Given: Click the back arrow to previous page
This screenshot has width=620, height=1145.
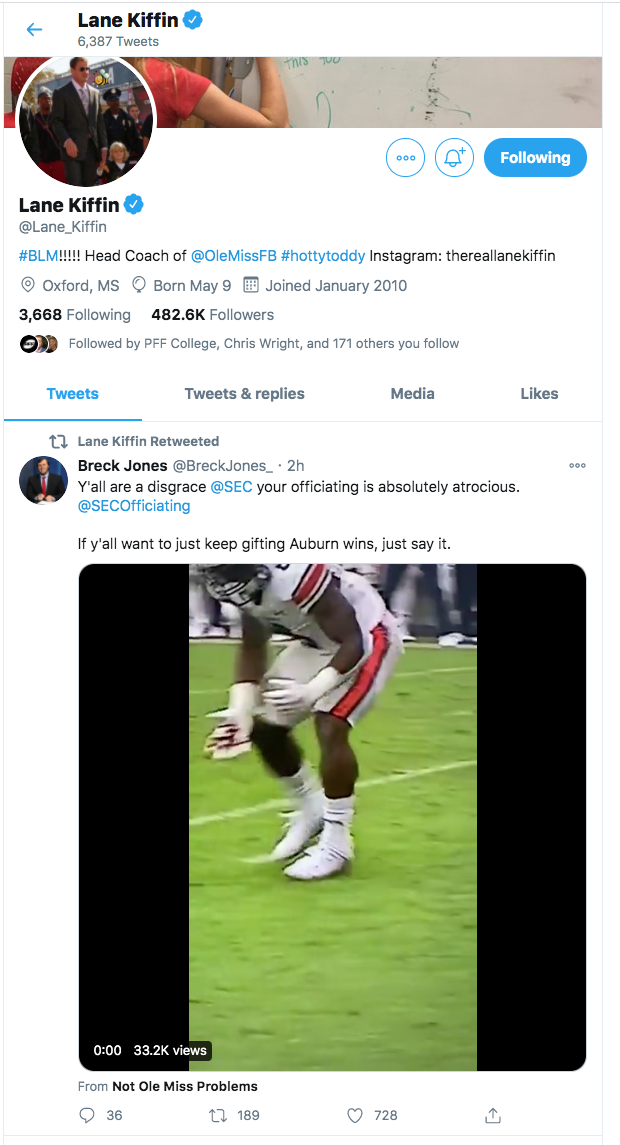Looking at the screenshot, I should pos(34,29).
